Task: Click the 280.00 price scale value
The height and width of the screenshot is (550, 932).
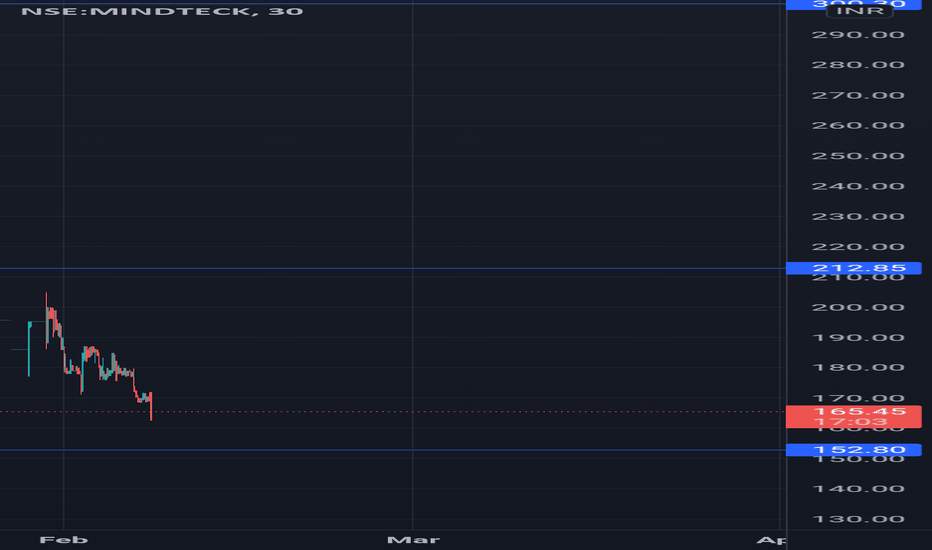Action: coord(858,65)
